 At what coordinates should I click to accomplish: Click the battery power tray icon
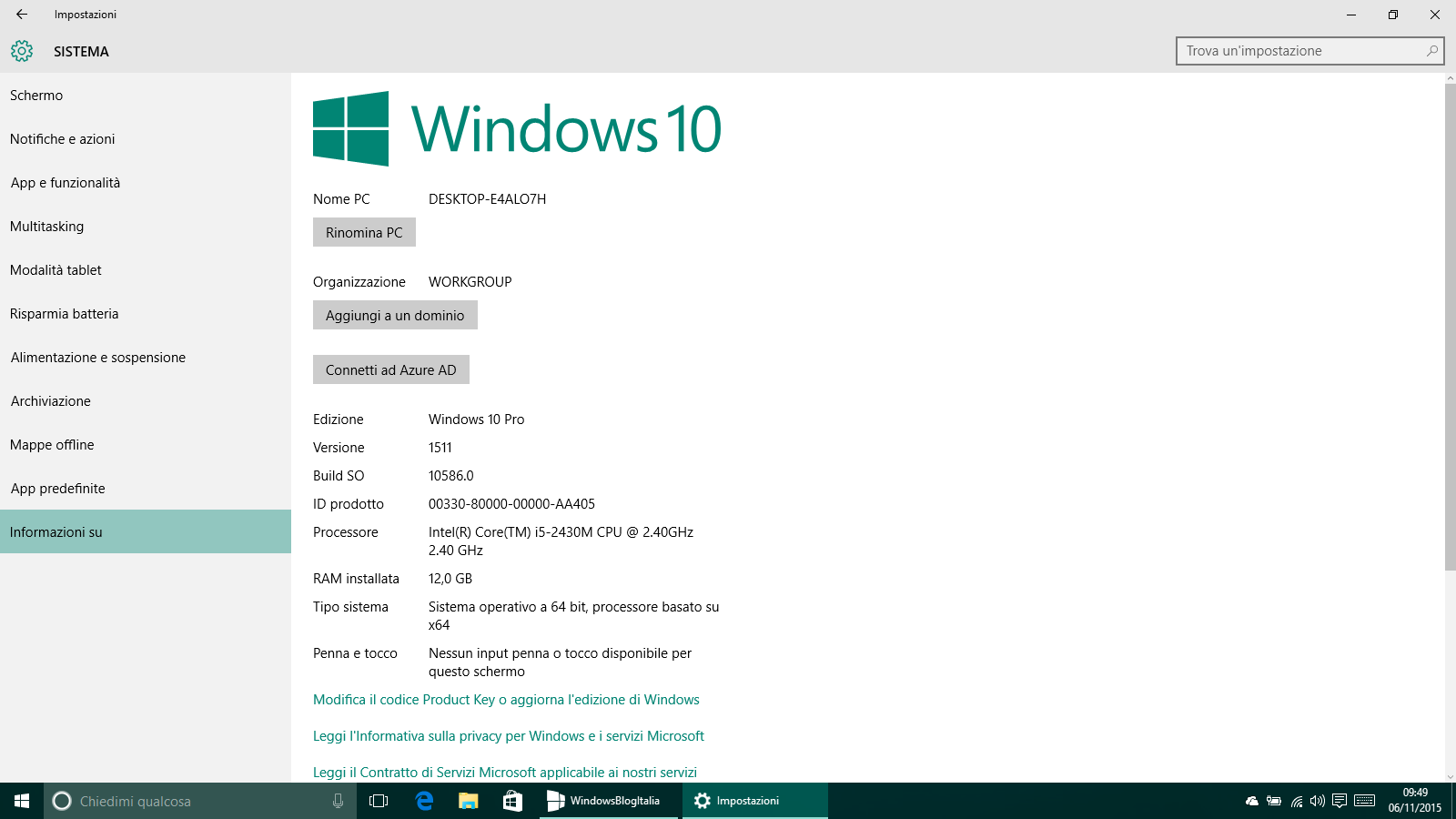click(1274, 801)
